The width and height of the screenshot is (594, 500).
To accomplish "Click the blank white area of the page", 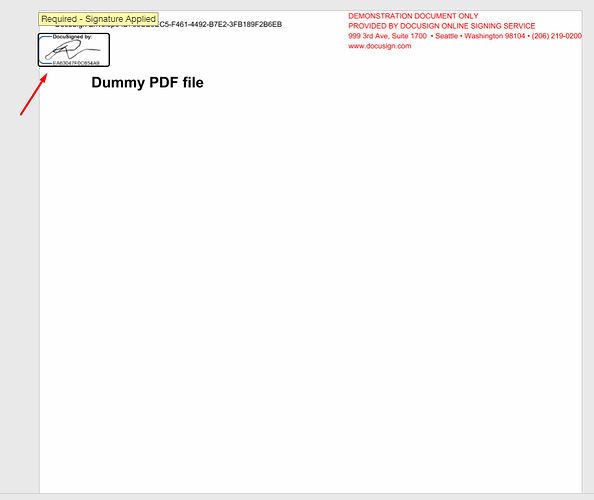I will [x=311, y=265].
